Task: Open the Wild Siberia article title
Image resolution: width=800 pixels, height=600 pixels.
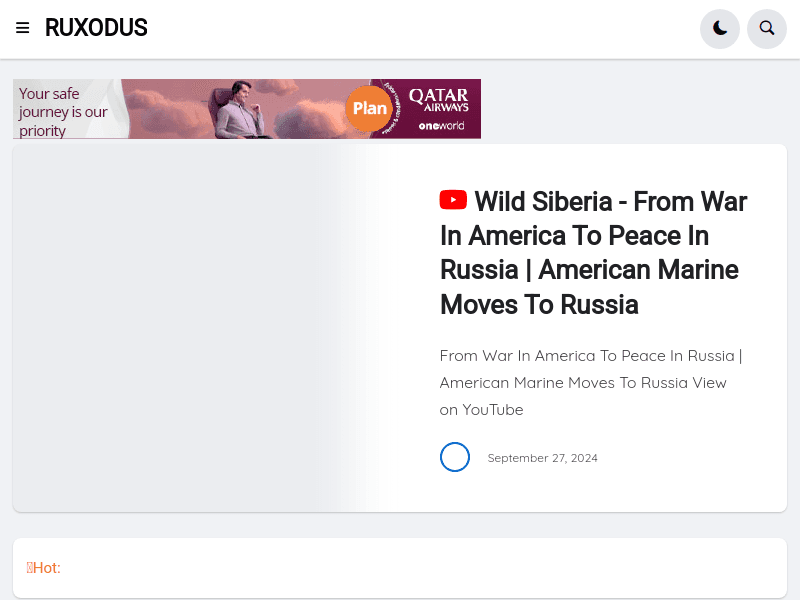Action: point(593,252)
